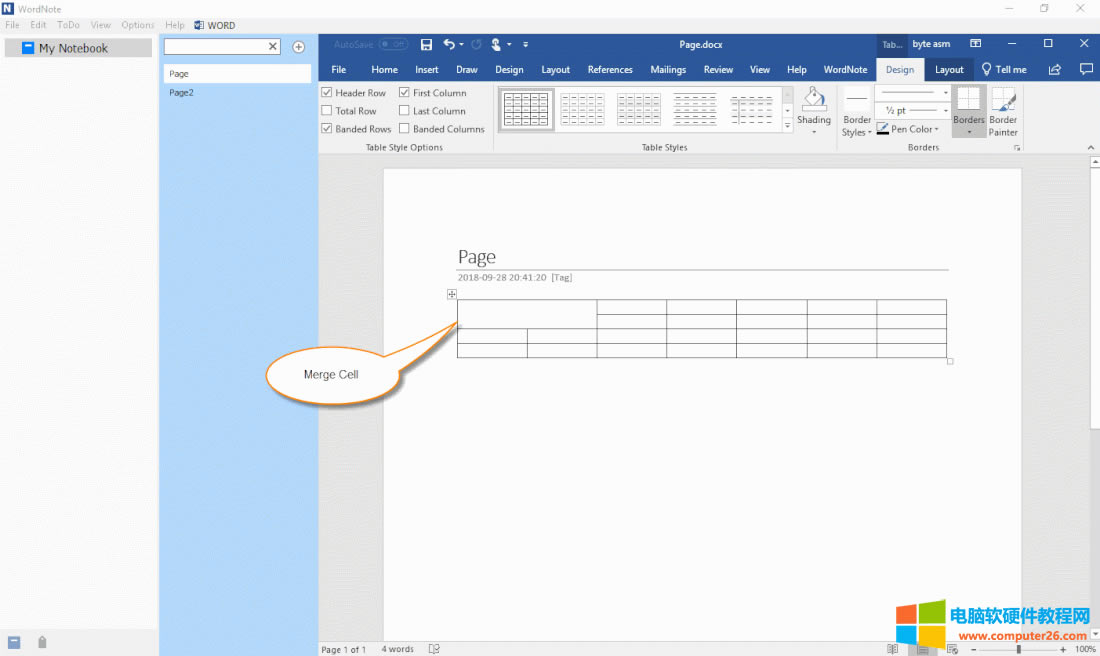Click the zoom slider in status bar

pyautogui.click(x=1019, y=649)
